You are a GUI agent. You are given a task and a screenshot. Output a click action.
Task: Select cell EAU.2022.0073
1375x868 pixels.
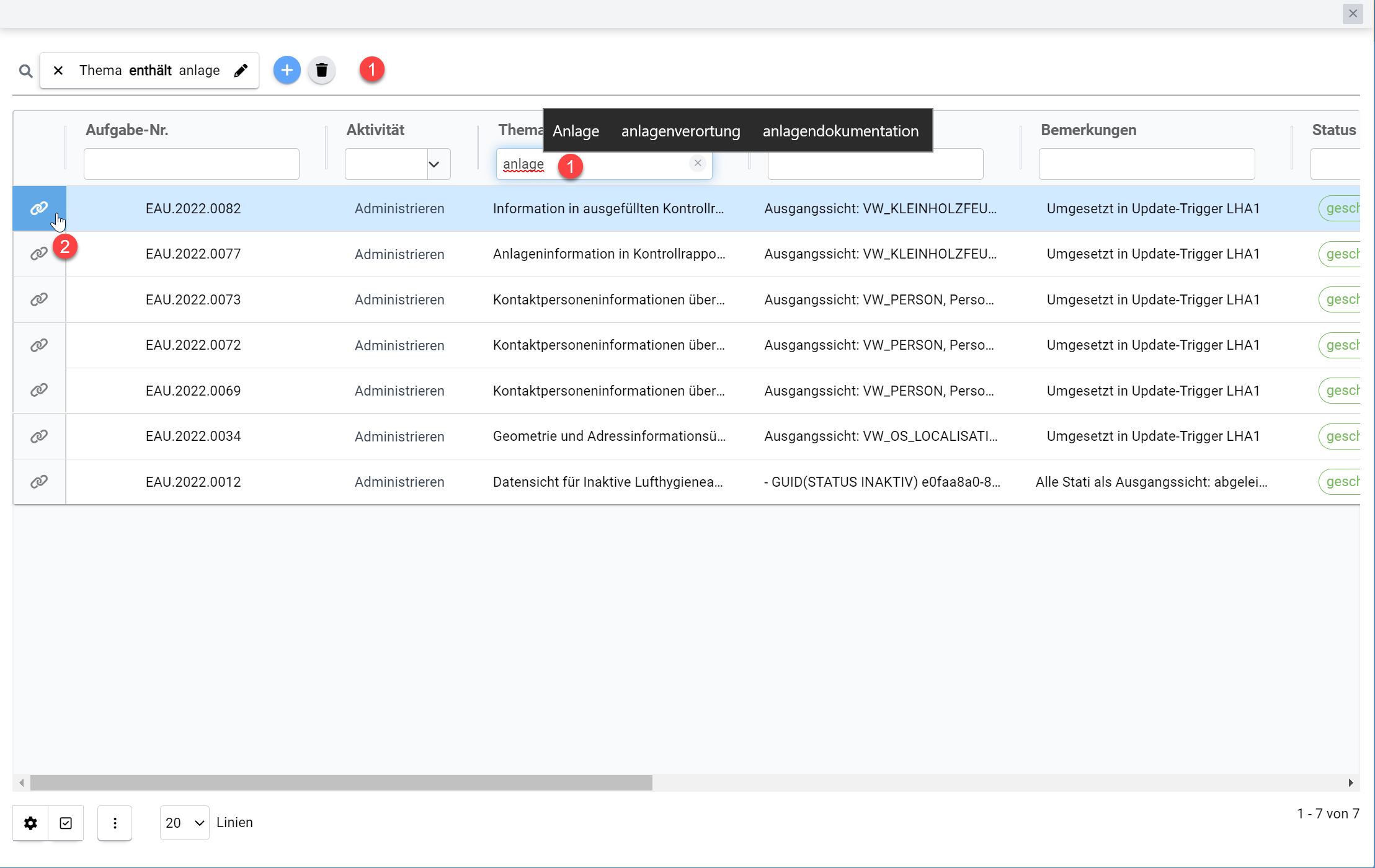tap(193, 299)
